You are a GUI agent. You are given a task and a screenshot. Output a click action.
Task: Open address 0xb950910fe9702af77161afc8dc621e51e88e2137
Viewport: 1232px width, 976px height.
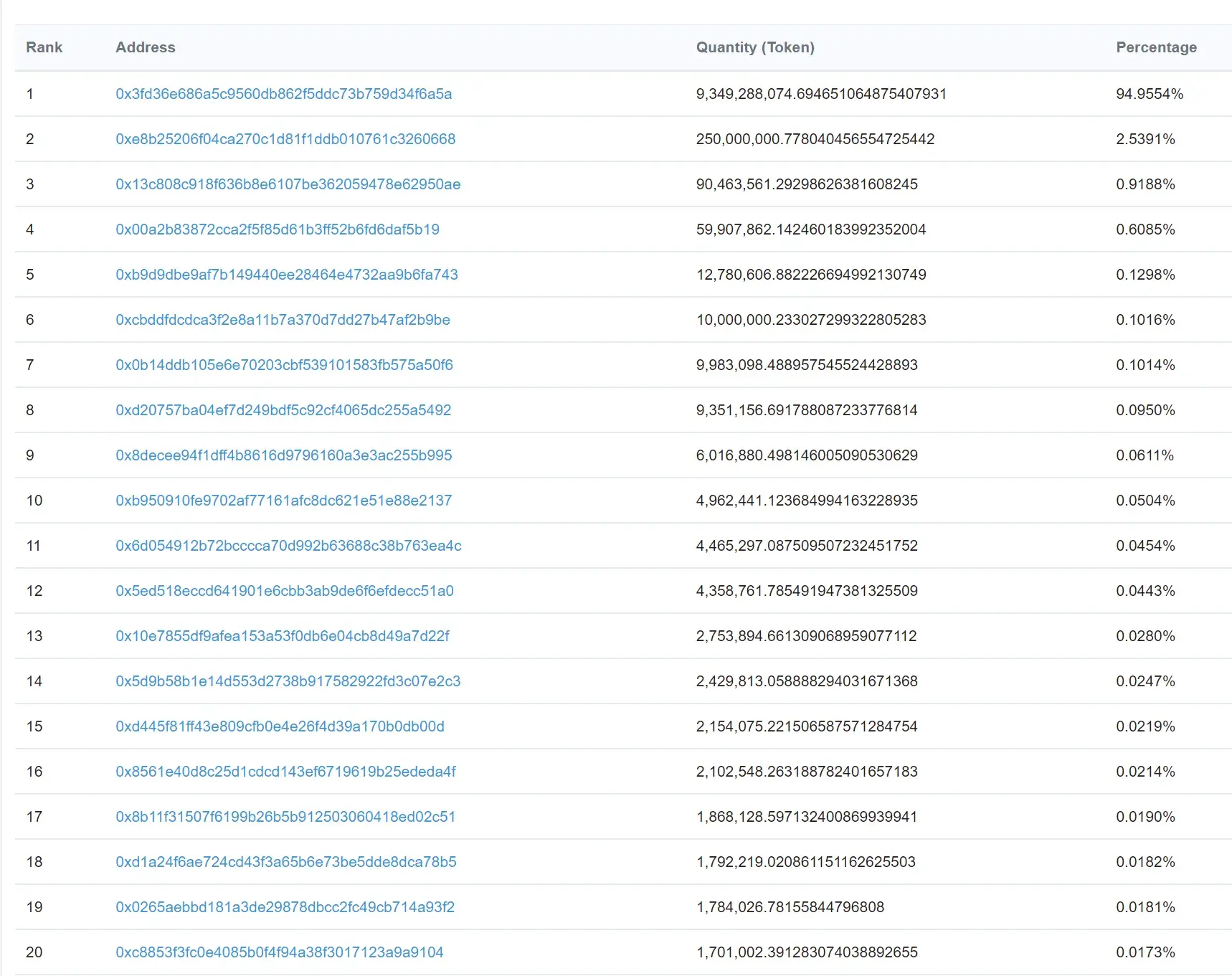pyautogui.click(x=284, y=501)
